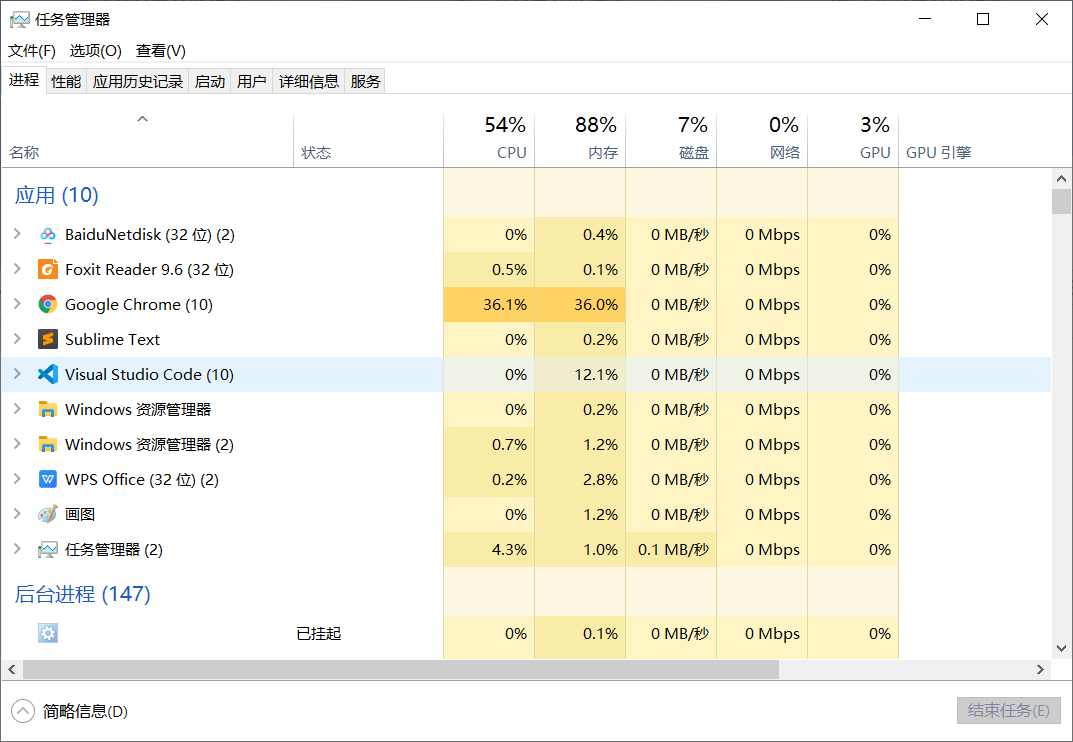Image resolution: width=1073 pixels, height=742 pixels.
Task: Expand Windows 资源管理器 (2) entry
Action: (17, 444)
